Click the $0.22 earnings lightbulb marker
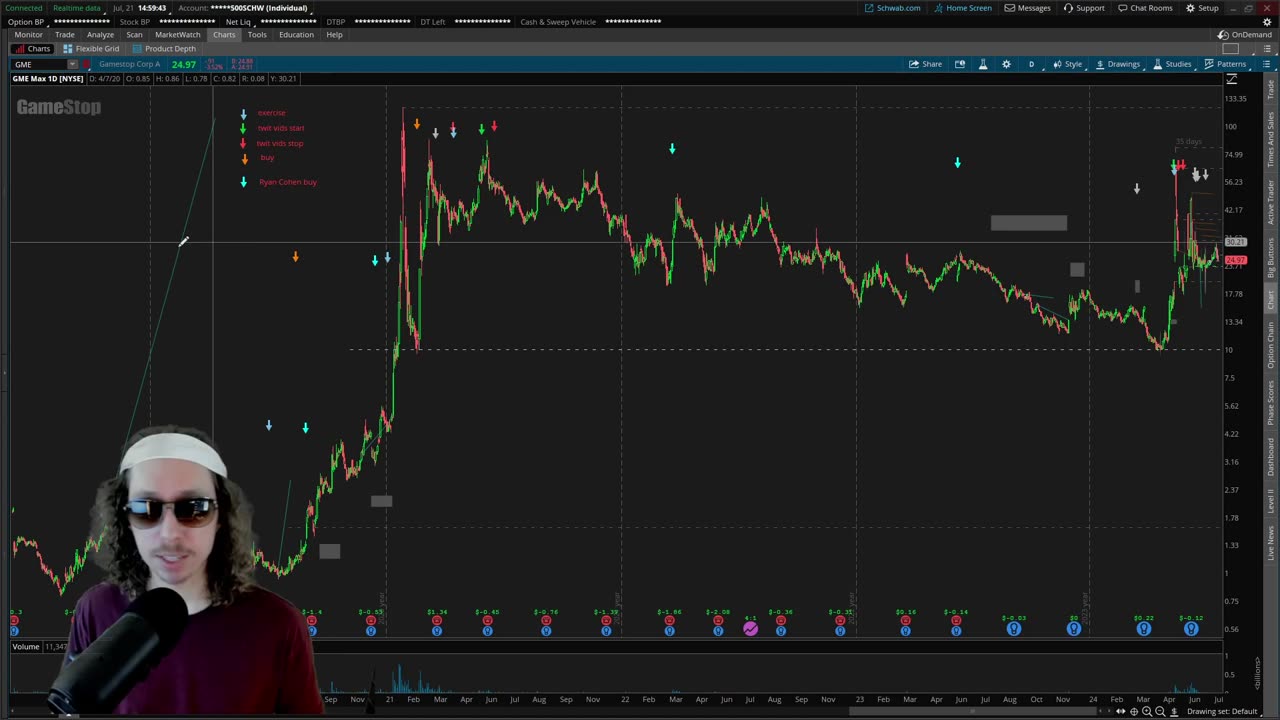 [1144, 629]
